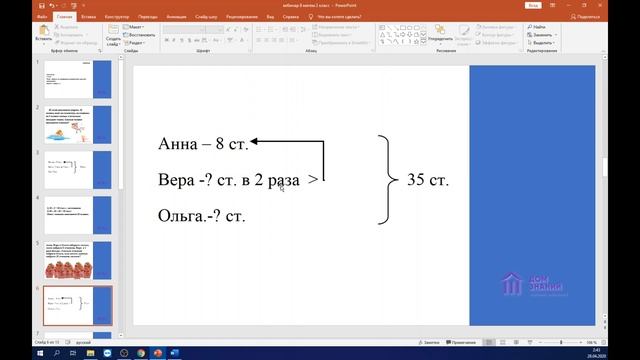Open the Файл menu
This screenshot has width=640, height=360.
point(42,17)
